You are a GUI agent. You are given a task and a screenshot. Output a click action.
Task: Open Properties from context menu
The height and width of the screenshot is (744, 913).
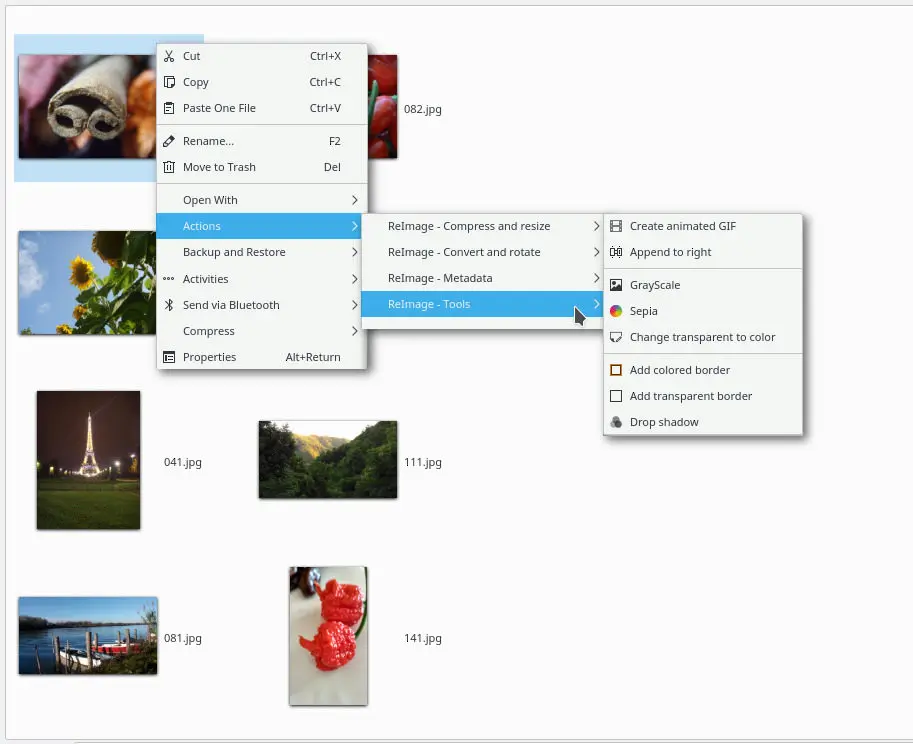pyautogui.click(x=261, y=357)
